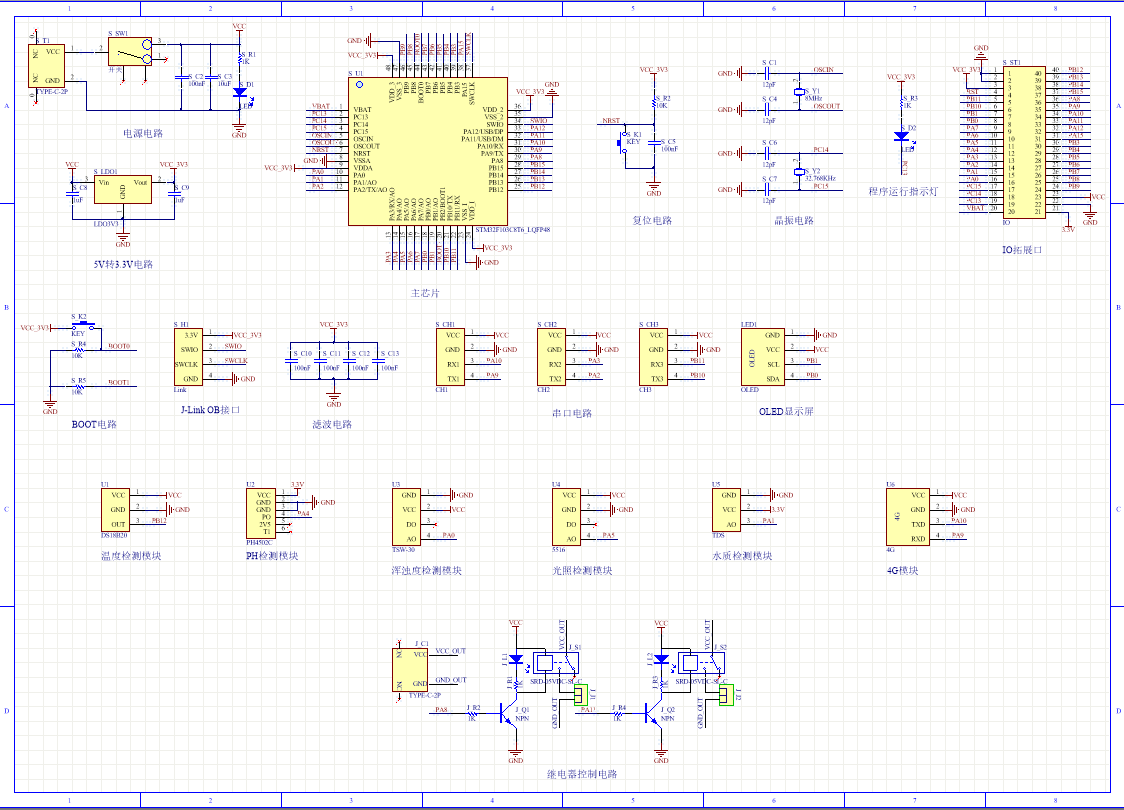Select the green terminal block J_J1
The image size is (1124, 810).
coord(581,695)
